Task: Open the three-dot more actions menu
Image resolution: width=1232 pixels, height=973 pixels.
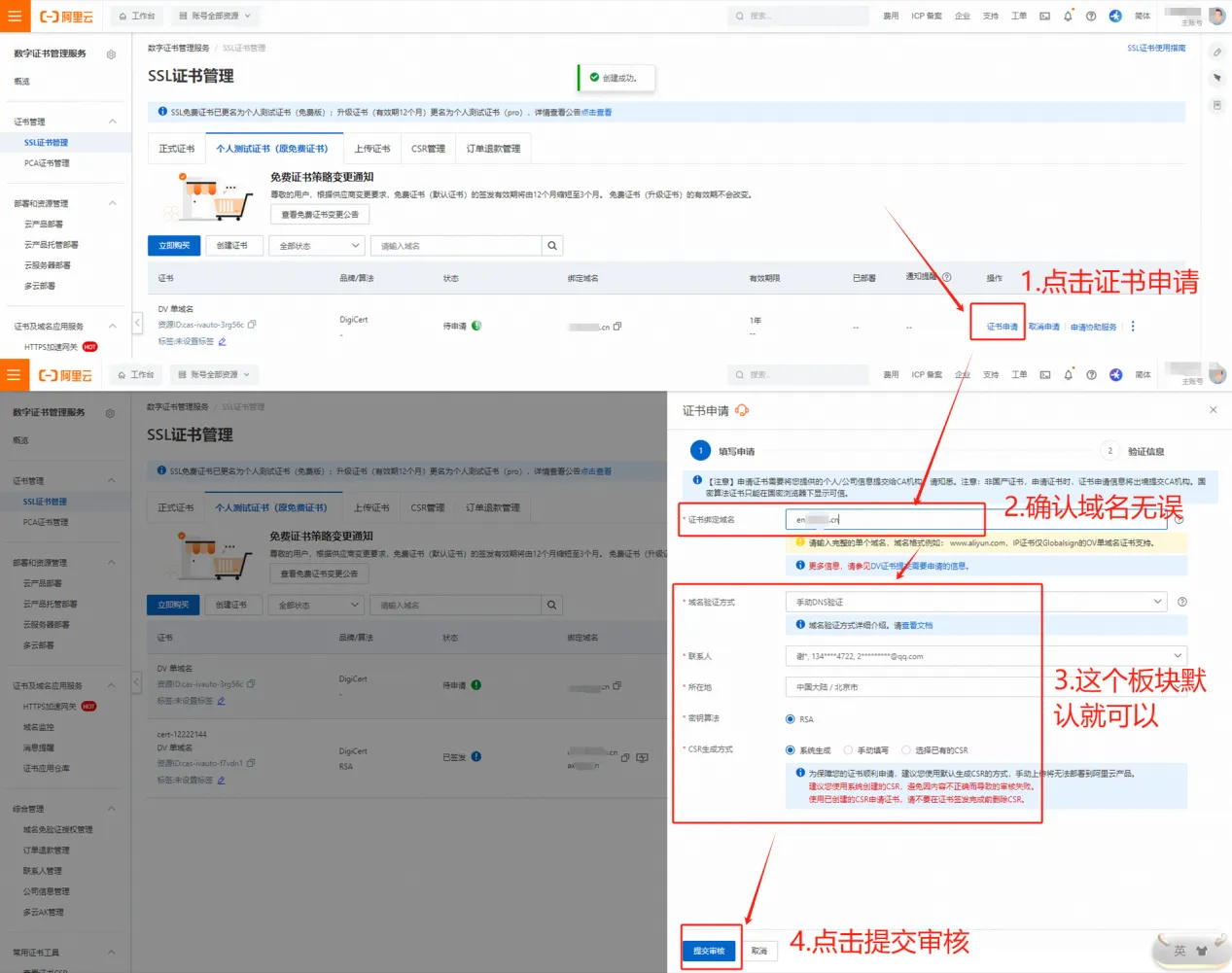Action: [x=1133, y=327]
